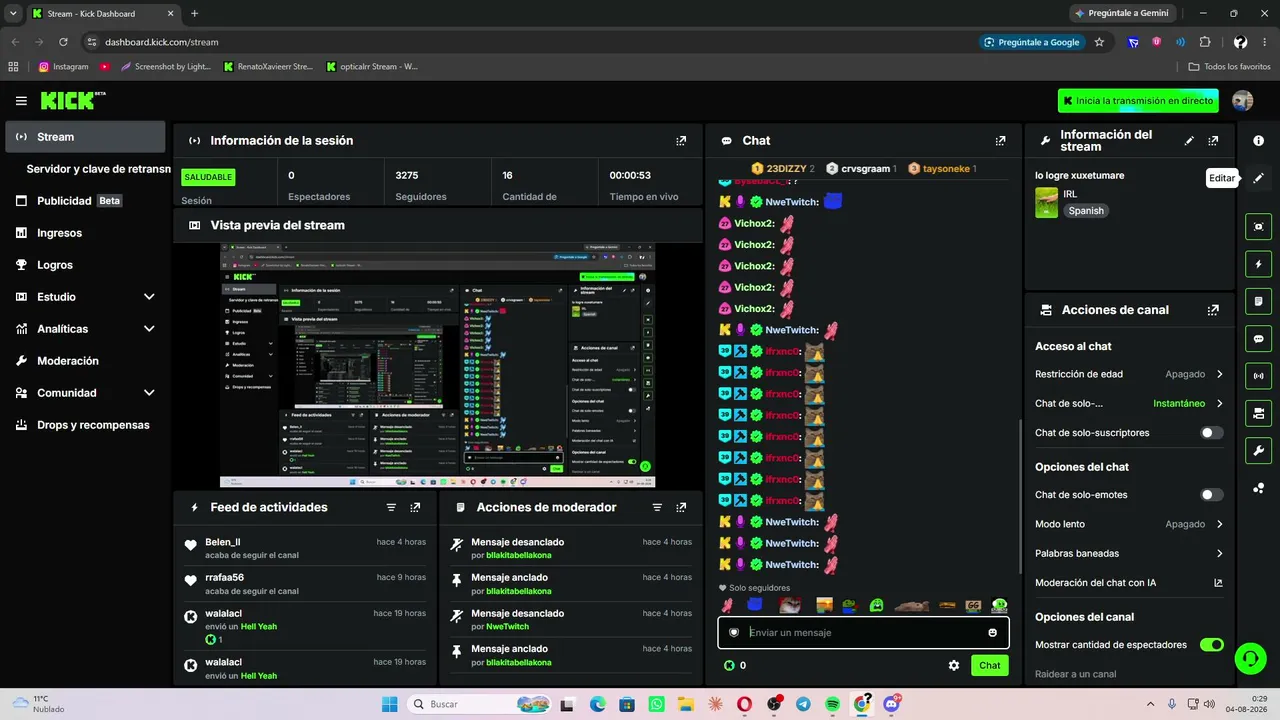Screen dimensions: 1280x720
Task: Open the Chrome extensions puzzle icon
Action: (1204, 42)
